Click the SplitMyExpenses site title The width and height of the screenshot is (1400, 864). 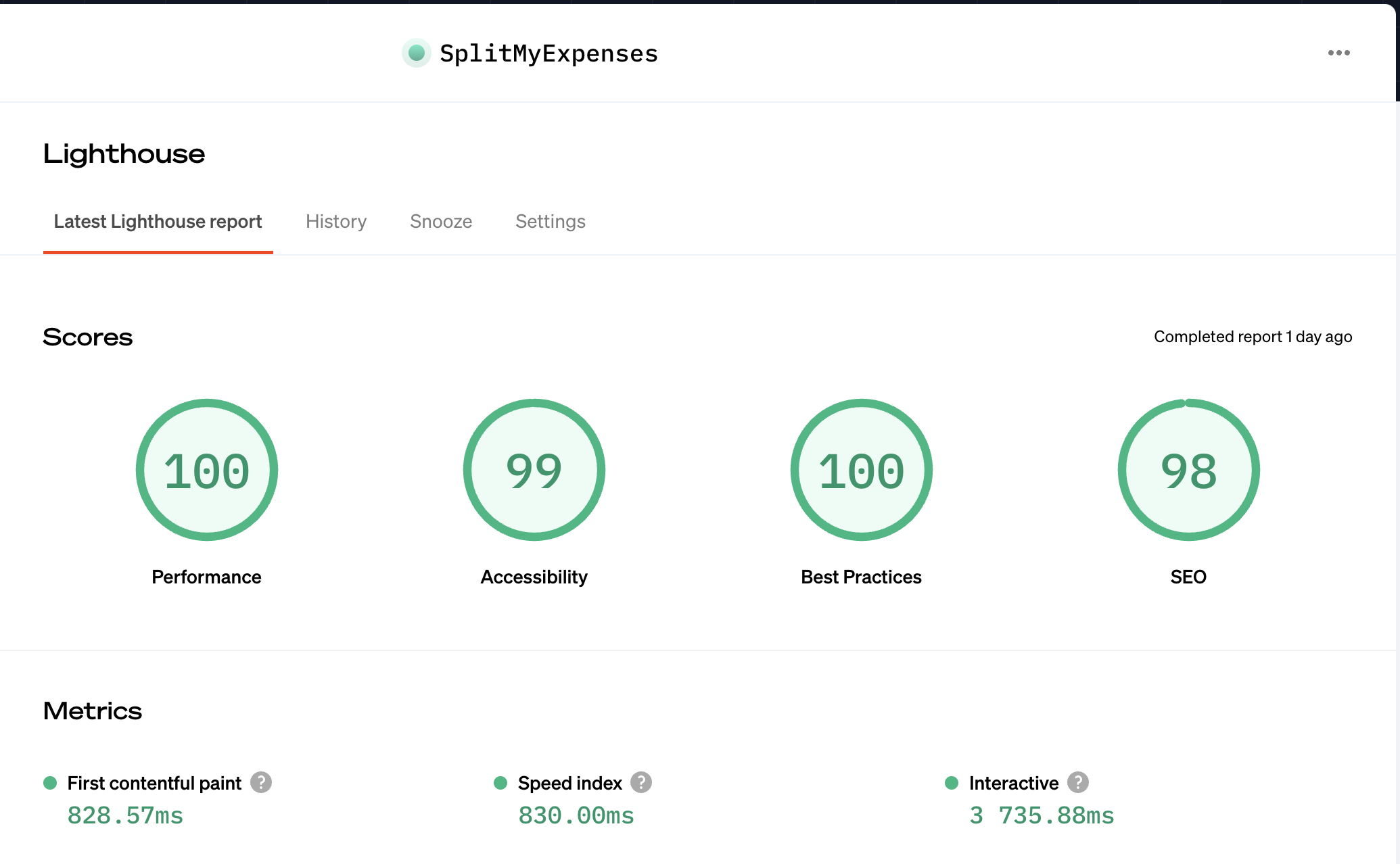[x=549, y=53]
